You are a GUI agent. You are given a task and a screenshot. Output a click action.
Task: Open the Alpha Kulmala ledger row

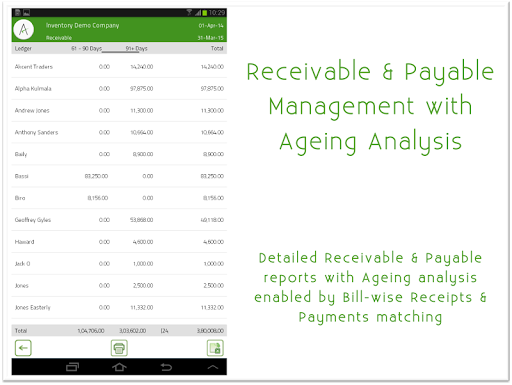119,89
